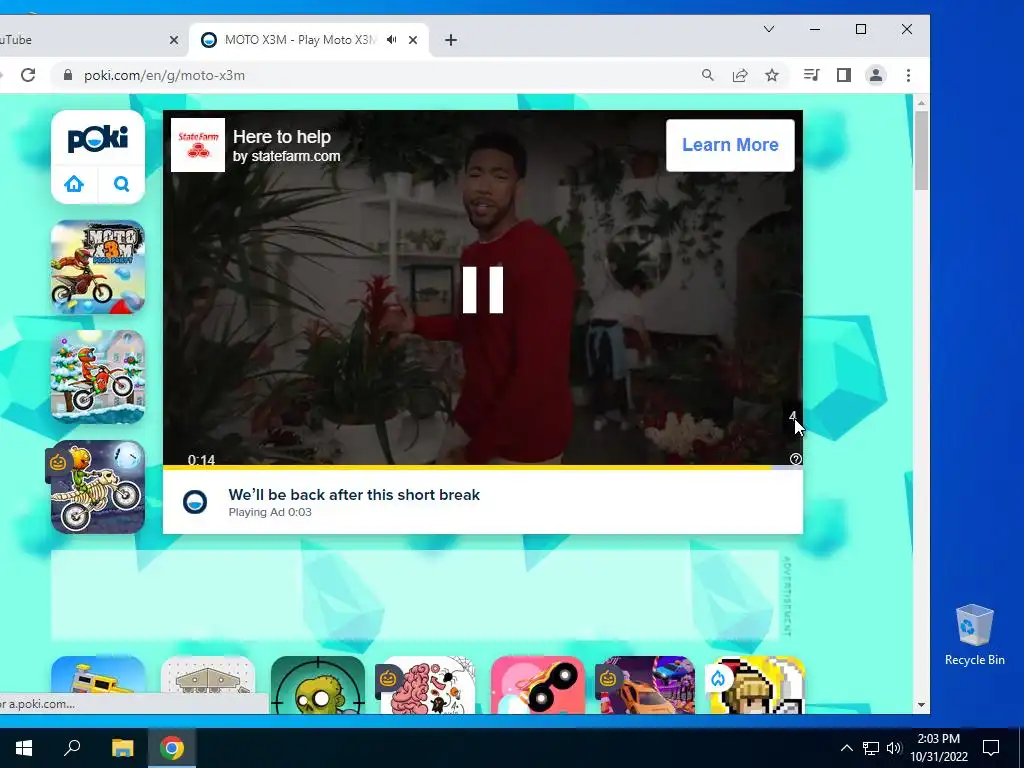Open the pink brain game thumbnail

(x=428, y=685)
